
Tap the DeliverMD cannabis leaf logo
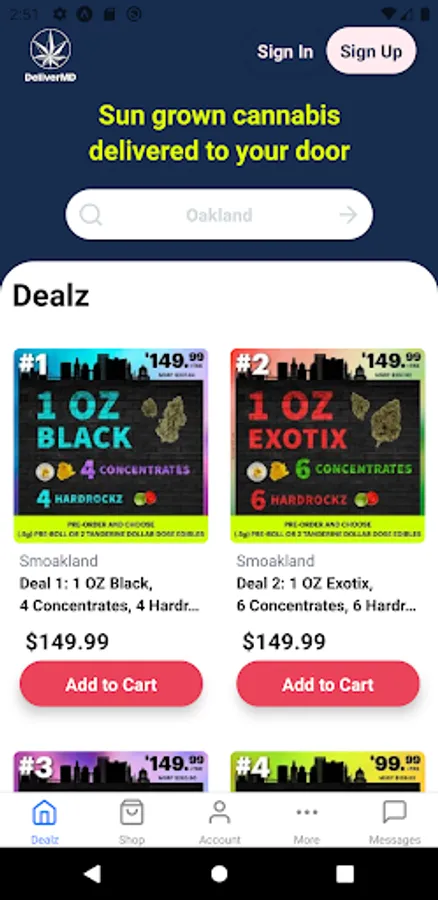pos(51,55)
